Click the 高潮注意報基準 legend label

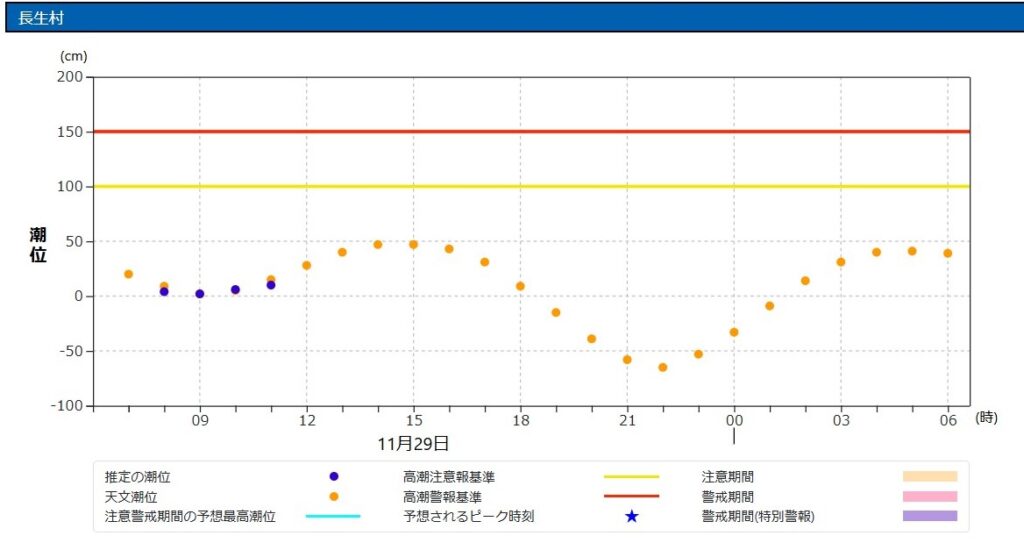click(x=449, y=477)
